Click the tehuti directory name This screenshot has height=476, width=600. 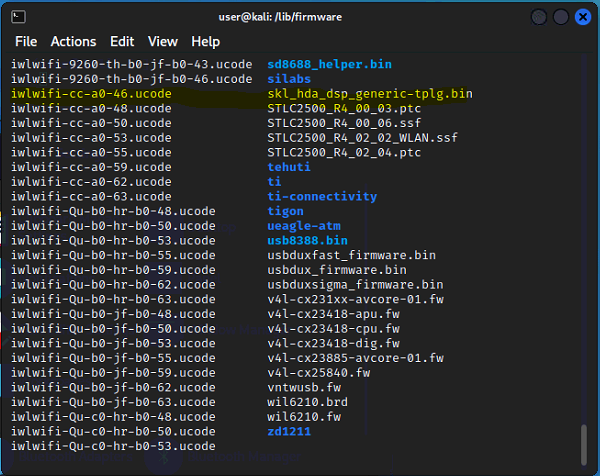click(289, 167)
